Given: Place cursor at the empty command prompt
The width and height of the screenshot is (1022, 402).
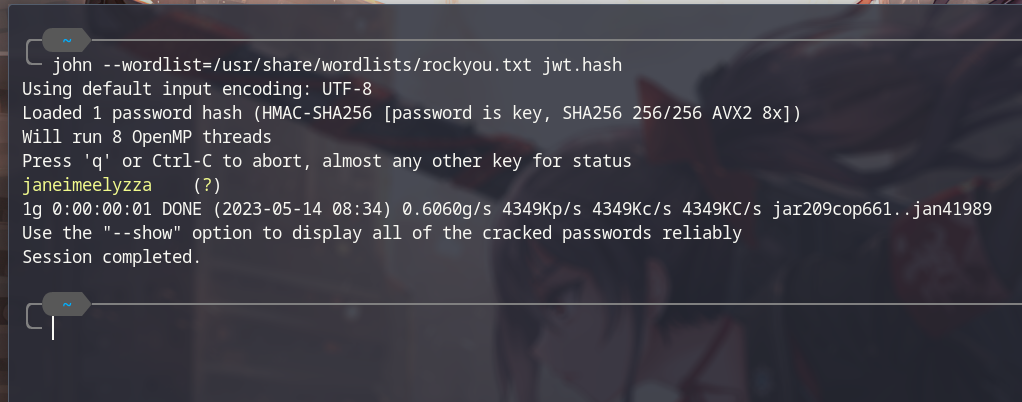Looking at the screenshot, I should pos(53,328).
